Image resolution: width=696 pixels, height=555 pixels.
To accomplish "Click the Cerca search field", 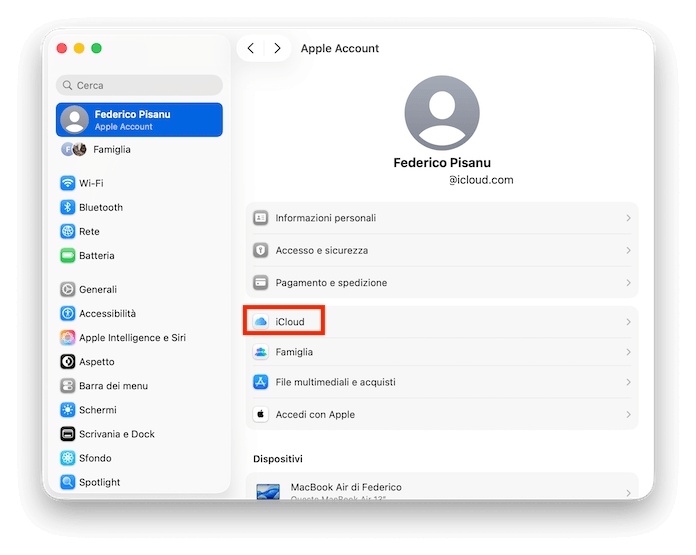I will pos(139,85).
